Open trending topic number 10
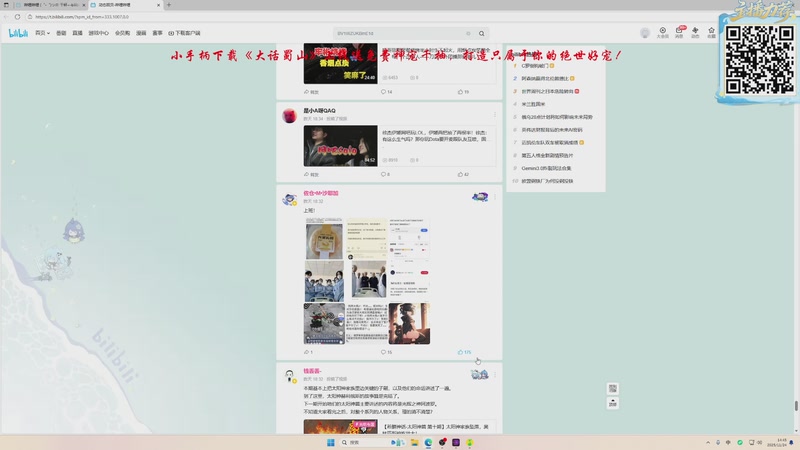Screen dimensions: 800x450 [x=547, y=181]
